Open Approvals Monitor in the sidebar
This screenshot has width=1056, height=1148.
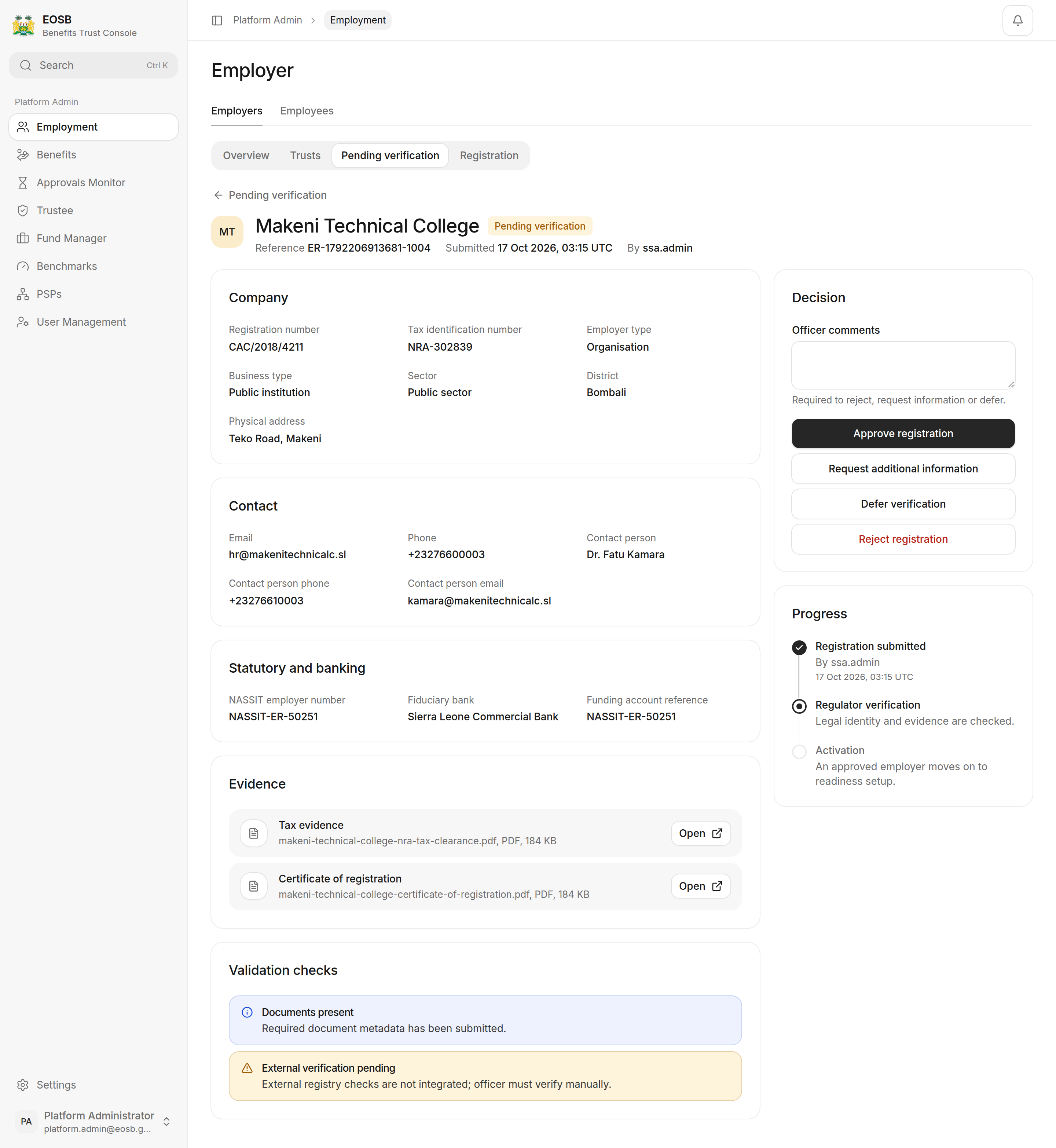click(x=94, y=183)
